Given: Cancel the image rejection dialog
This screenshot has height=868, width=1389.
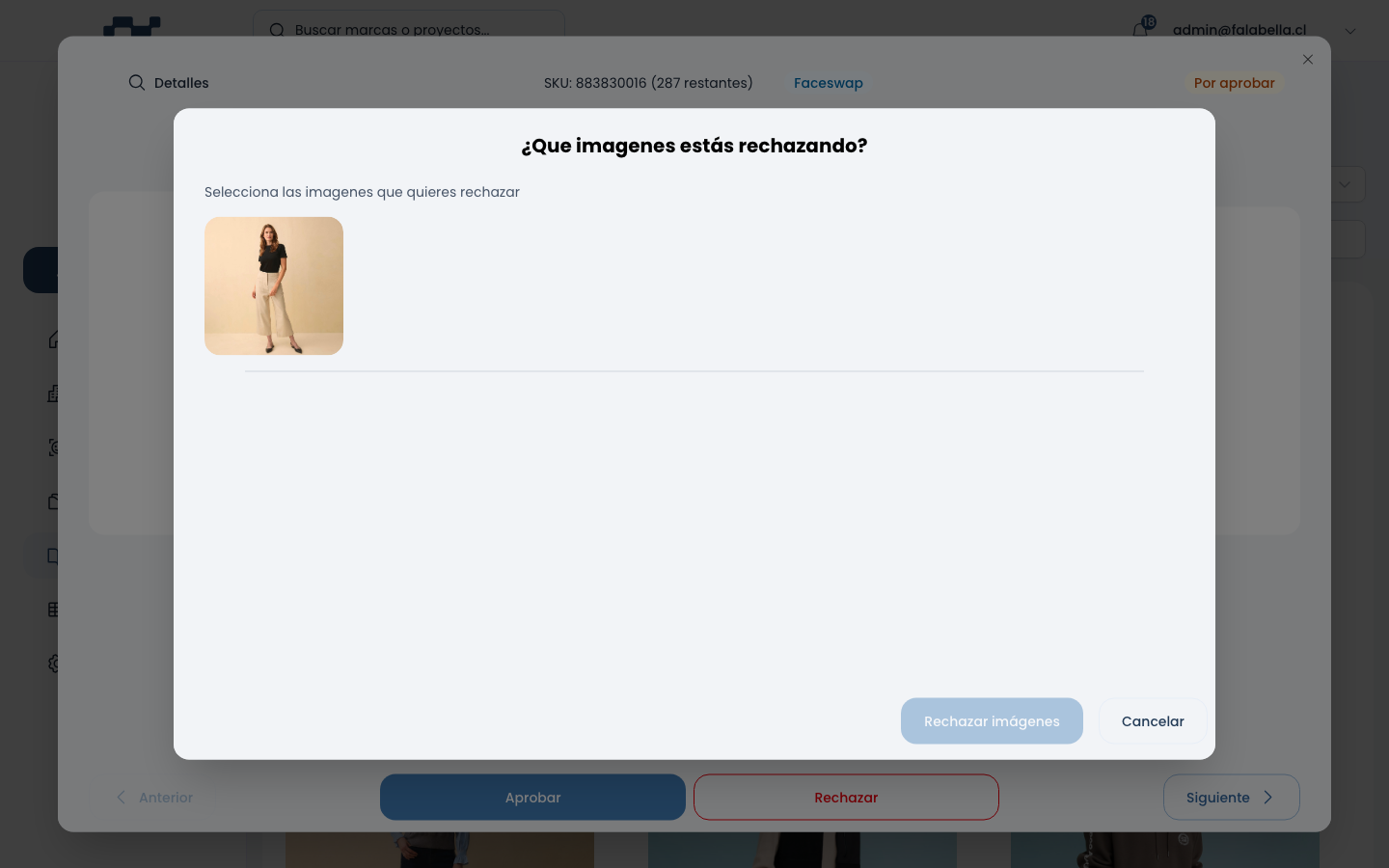Looking at the screenshot, I should pyautogui.click(x=1153, y=721).
